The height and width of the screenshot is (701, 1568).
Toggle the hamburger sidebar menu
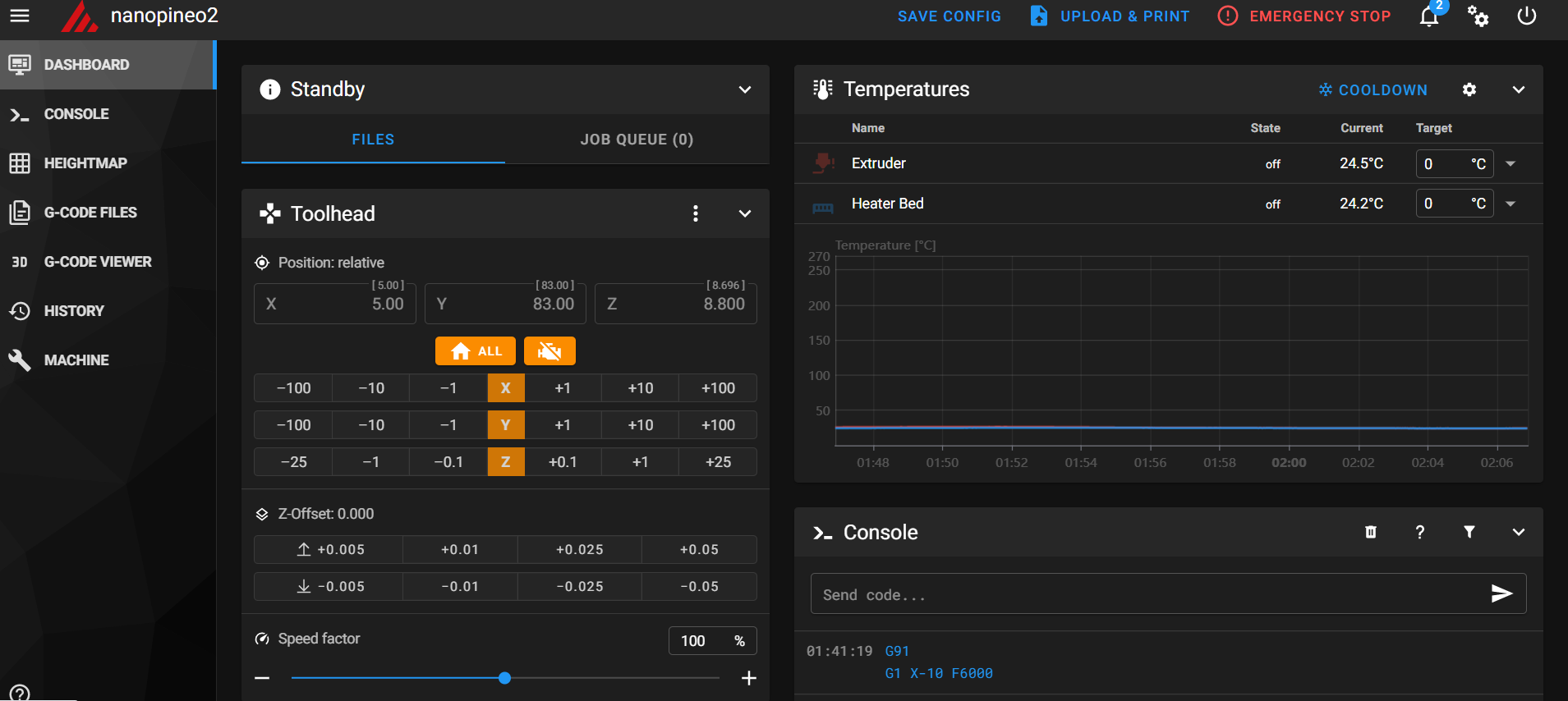(20, 16)
